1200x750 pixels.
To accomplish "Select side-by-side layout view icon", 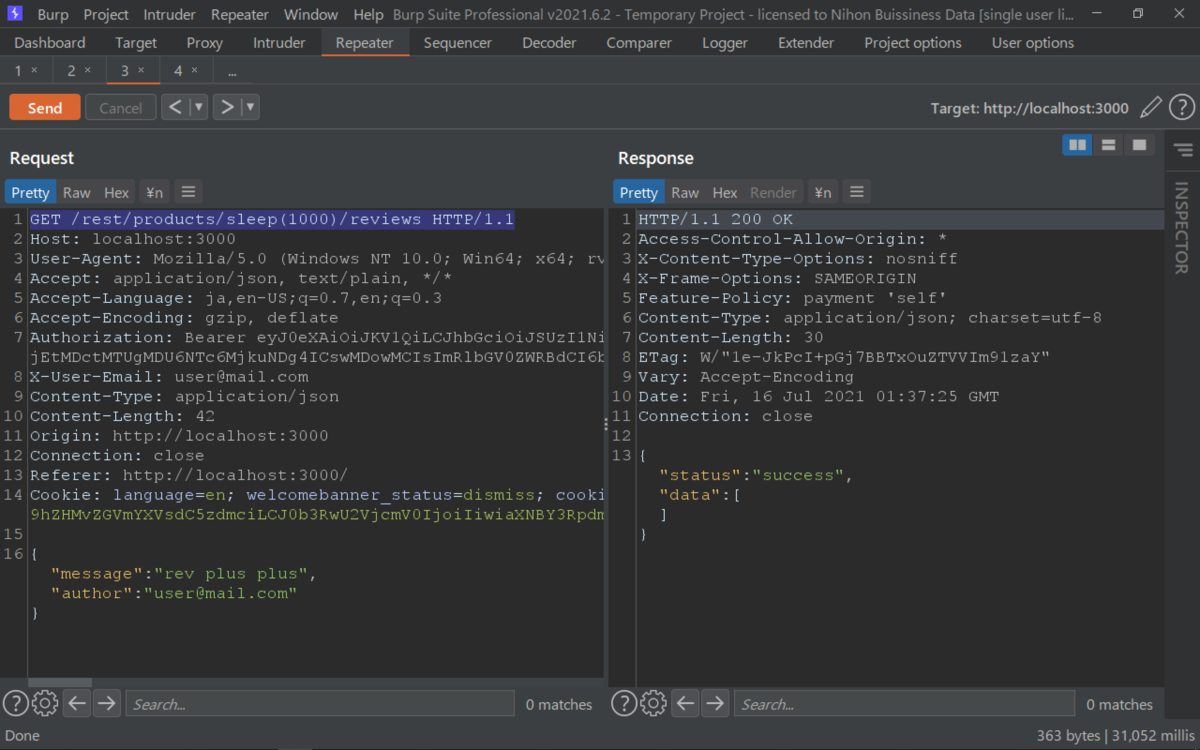I will tap(1077, 145).
